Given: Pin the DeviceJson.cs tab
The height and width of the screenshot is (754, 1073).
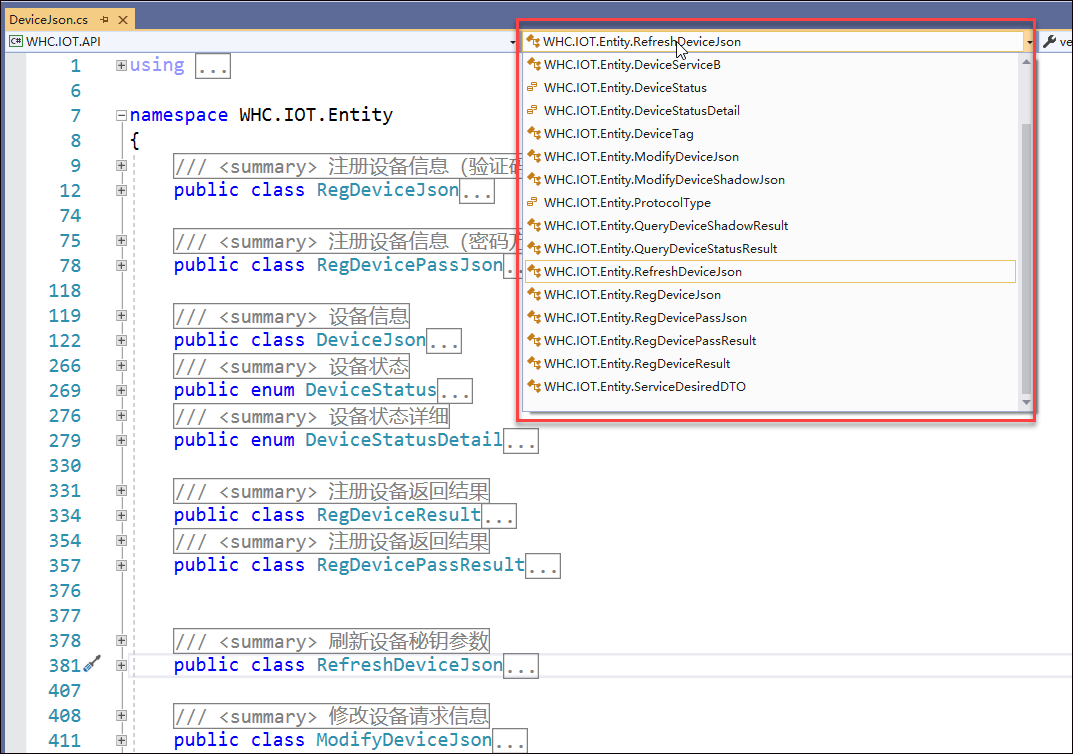Looking at the screenshot, I should click(104, 19).
